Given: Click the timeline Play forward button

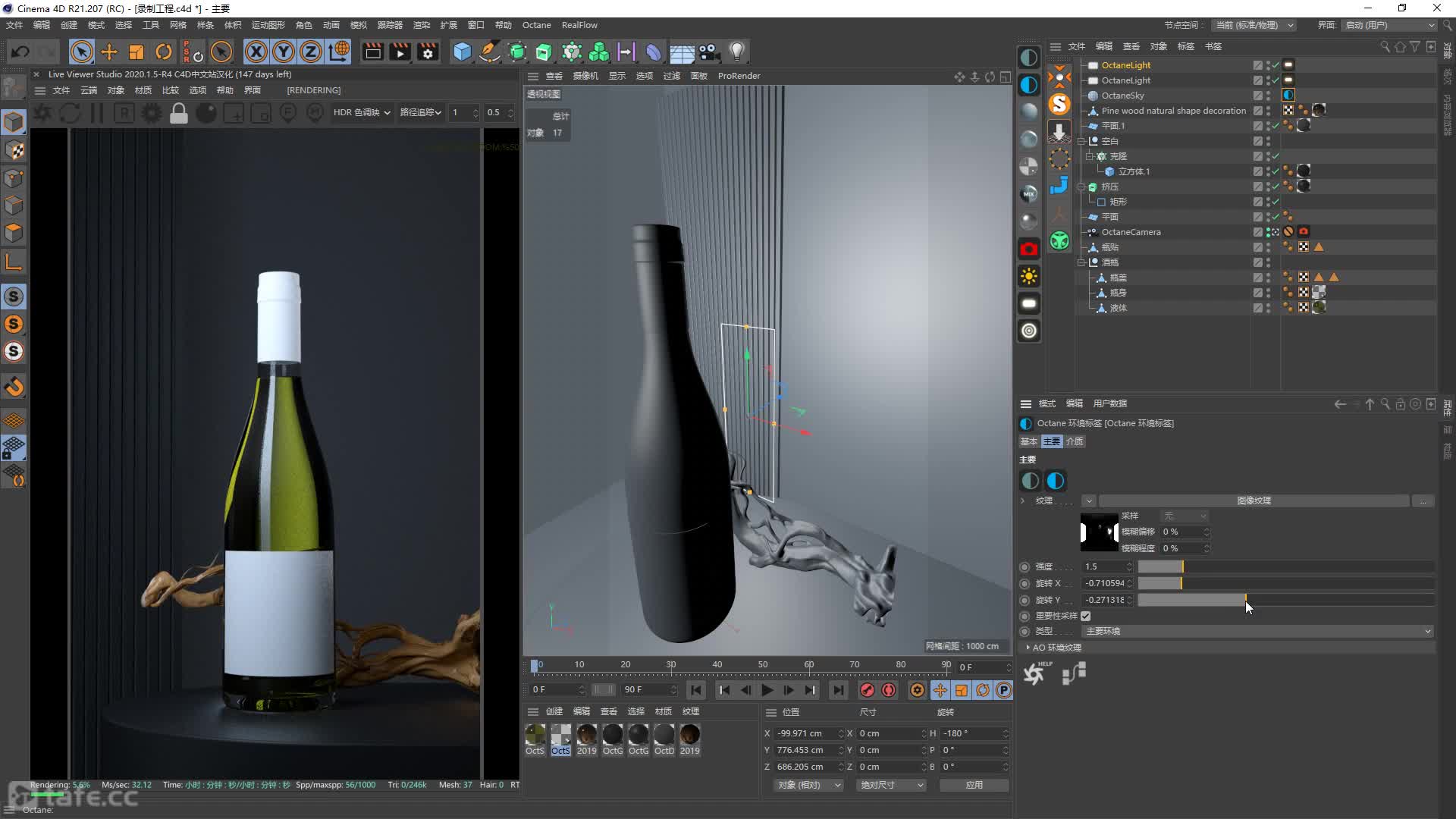Looking at the screenshot, I should point(767,690).
